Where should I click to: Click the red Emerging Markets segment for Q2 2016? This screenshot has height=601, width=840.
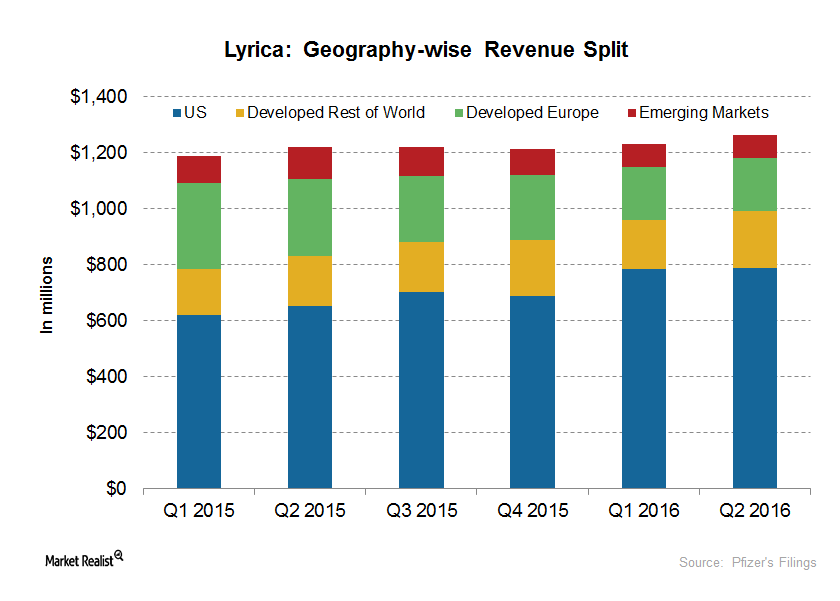click(x=755, y=147)
